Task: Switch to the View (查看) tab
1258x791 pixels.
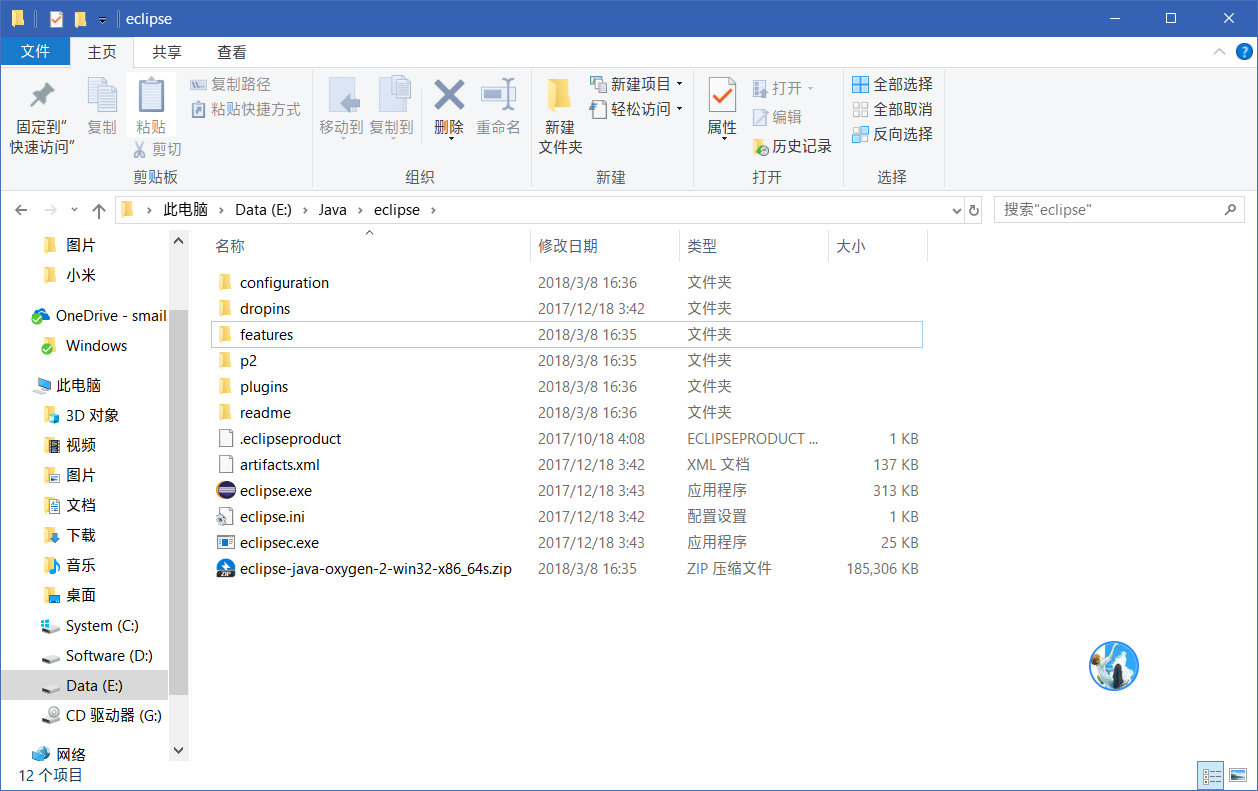Action: (x=232, y=52)
